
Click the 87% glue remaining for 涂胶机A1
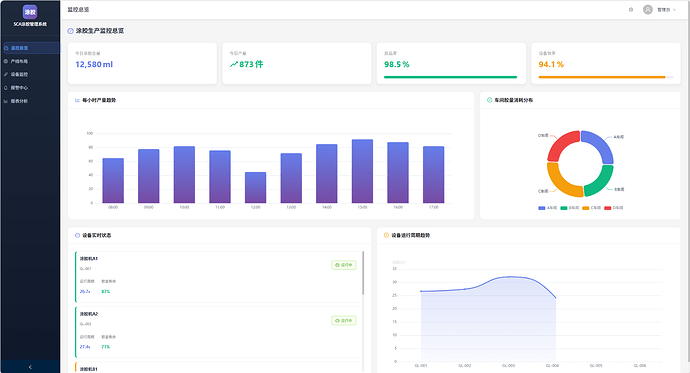pyautogui.click(x=106, y=291)
